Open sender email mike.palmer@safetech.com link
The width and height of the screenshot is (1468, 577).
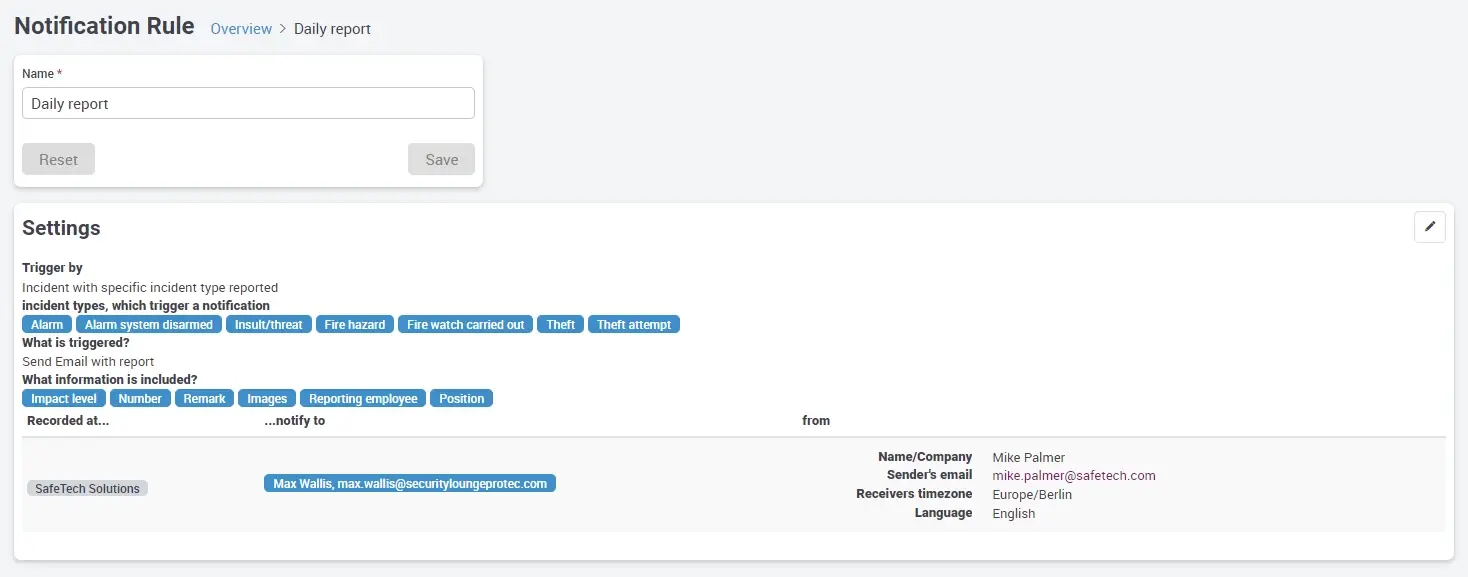(1073, 476)
